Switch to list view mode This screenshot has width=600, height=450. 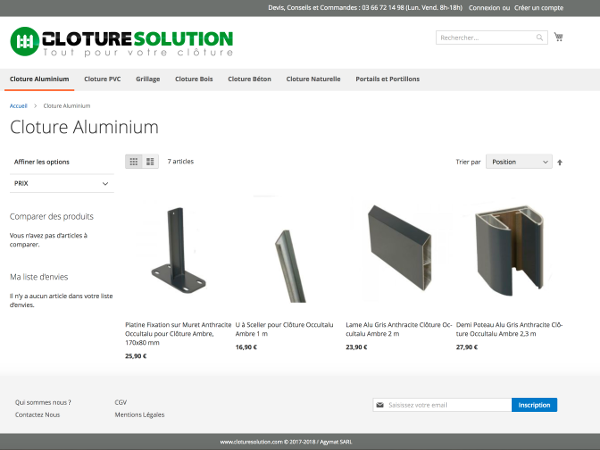tap(150, 161)
